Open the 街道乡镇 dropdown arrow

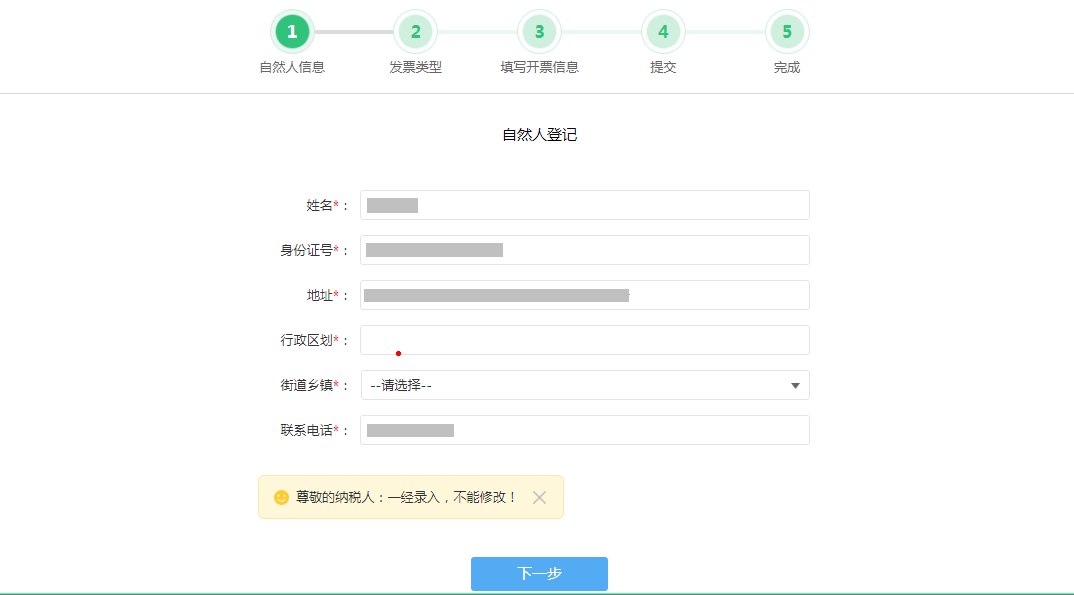(795, 385)
